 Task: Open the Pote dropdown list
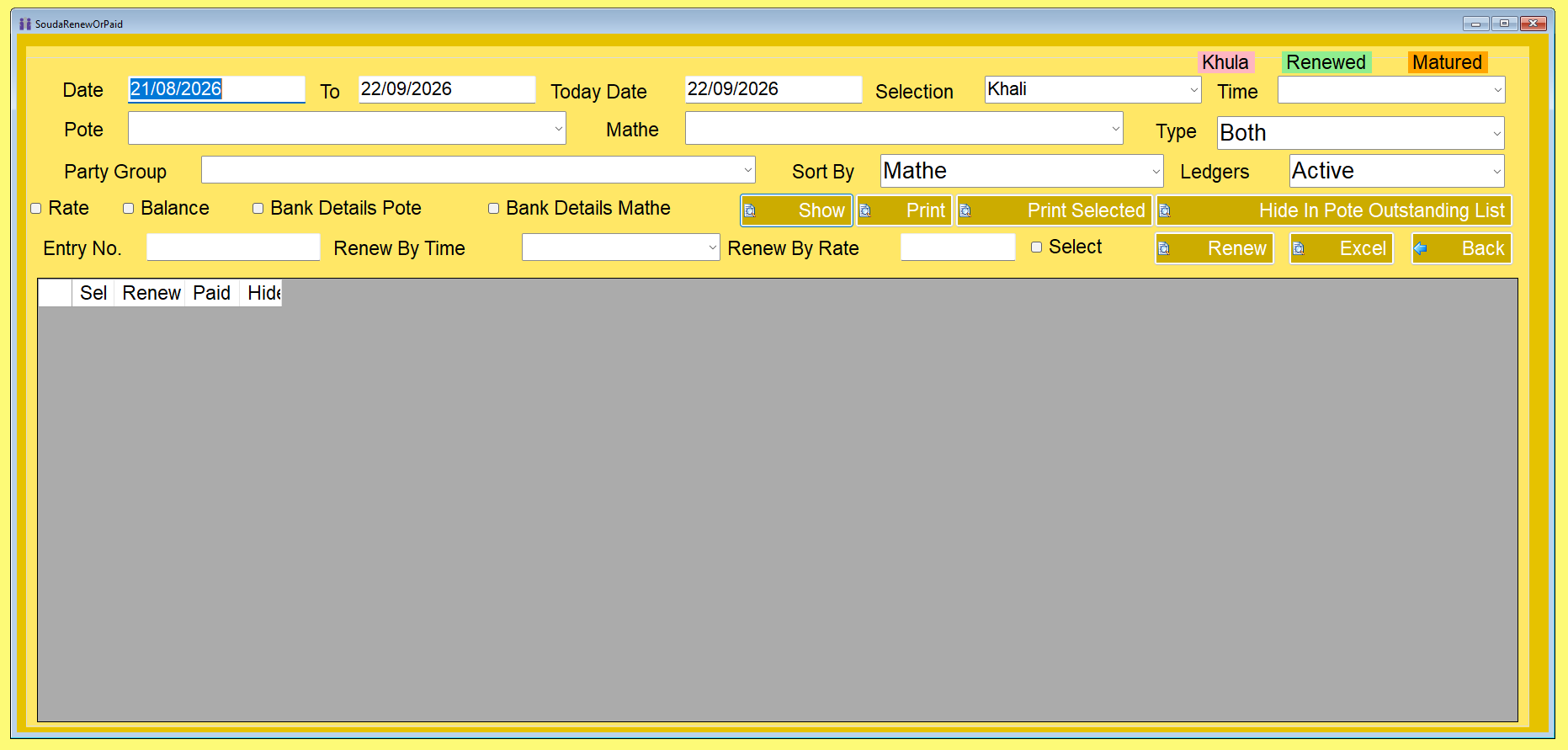pos(347,129)
